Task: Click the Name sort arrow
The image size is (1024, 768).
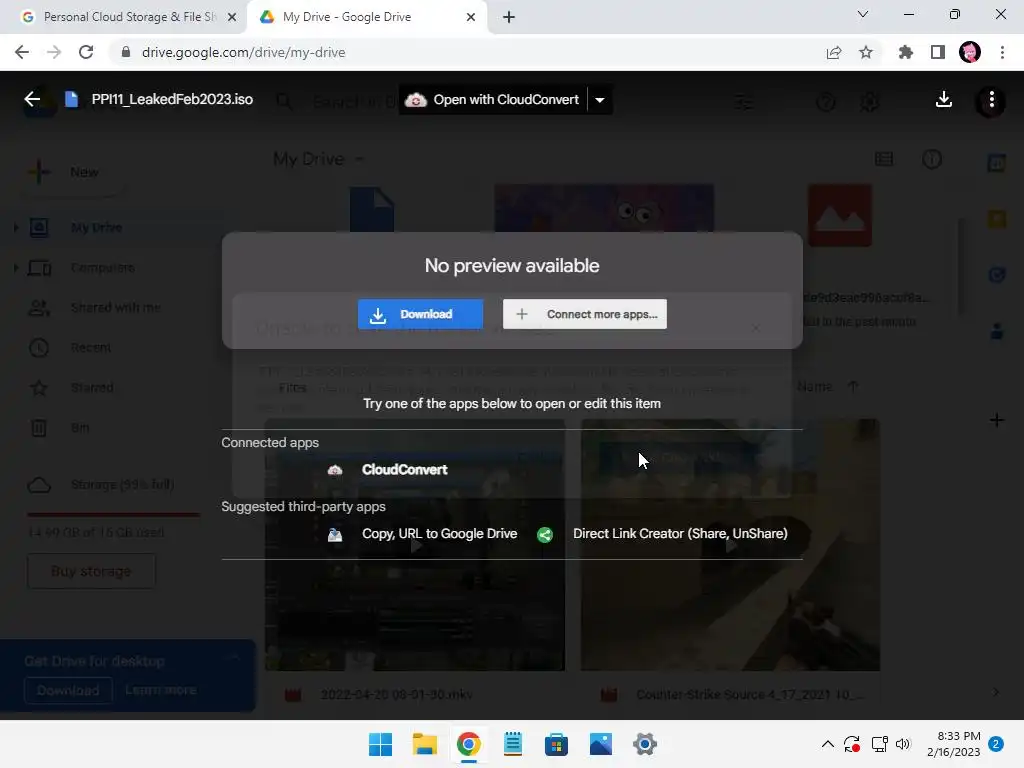Action: tap(853, 387)
